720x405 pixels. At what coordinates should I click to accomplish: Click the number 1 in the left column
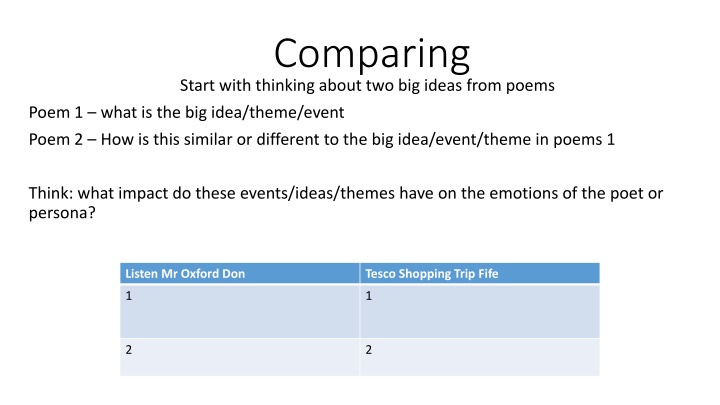point(129,296)
